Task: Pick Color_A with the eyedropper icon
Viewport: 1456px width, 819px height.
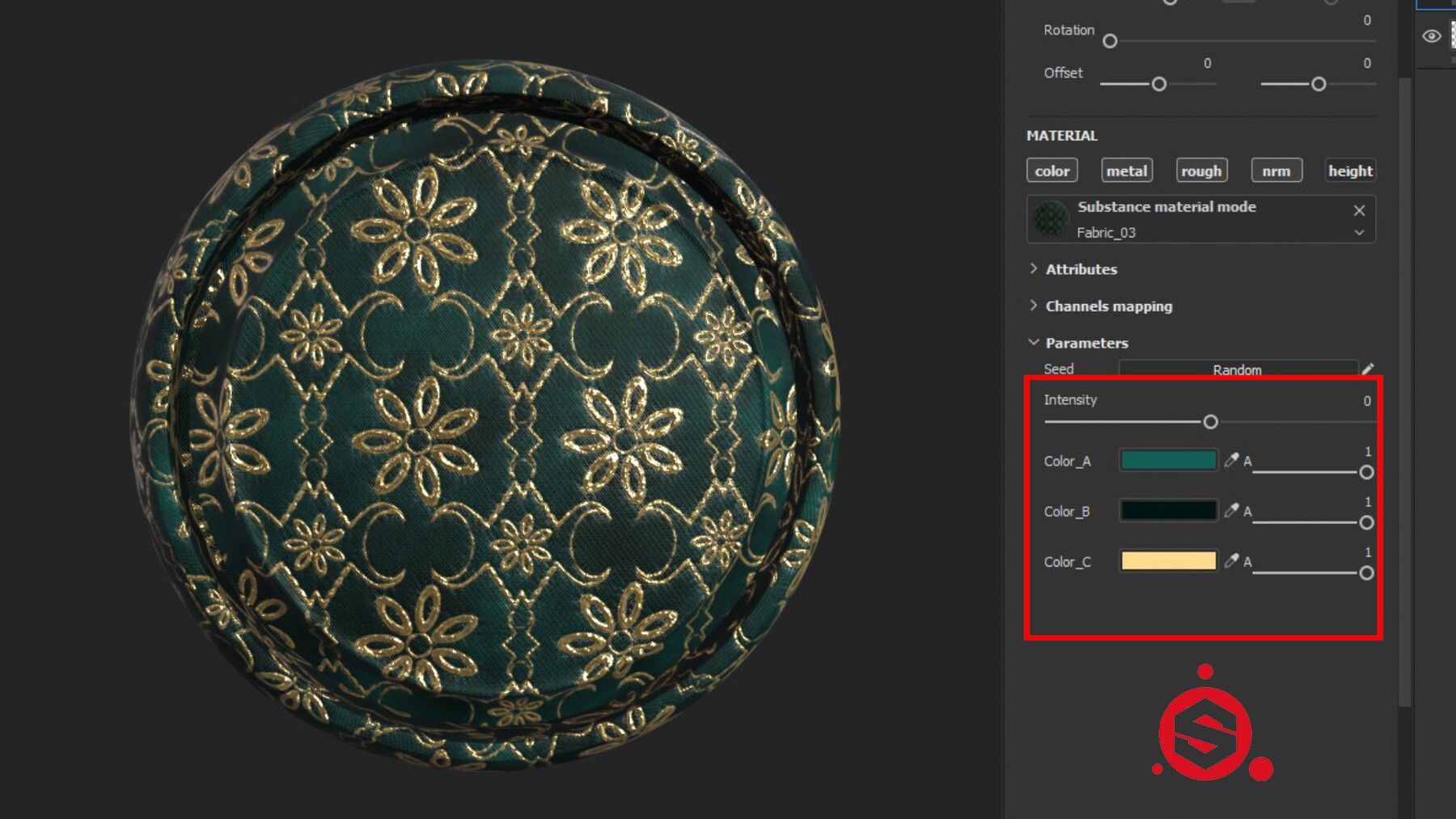Action: click(1233, 459)
